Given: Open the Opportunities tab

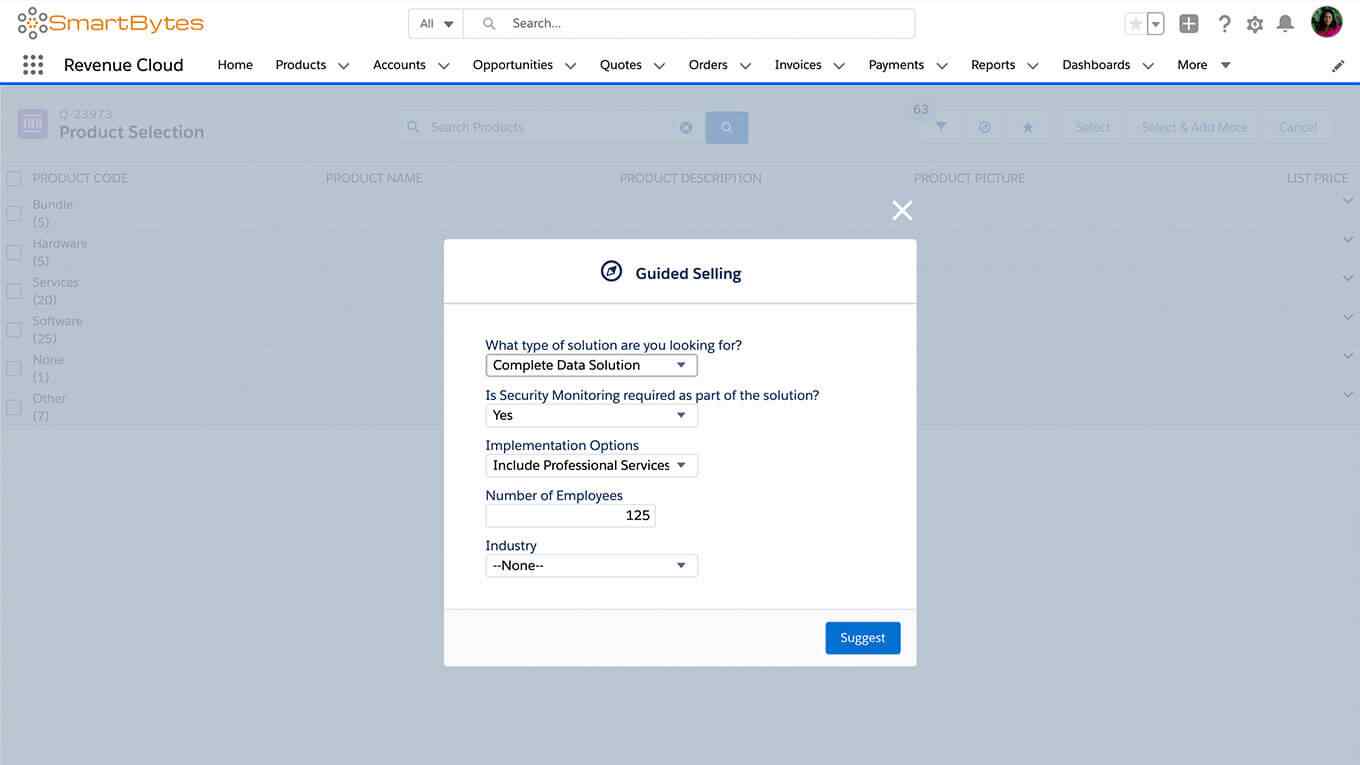Looking at the screenshot, I should tap(513, 65).
